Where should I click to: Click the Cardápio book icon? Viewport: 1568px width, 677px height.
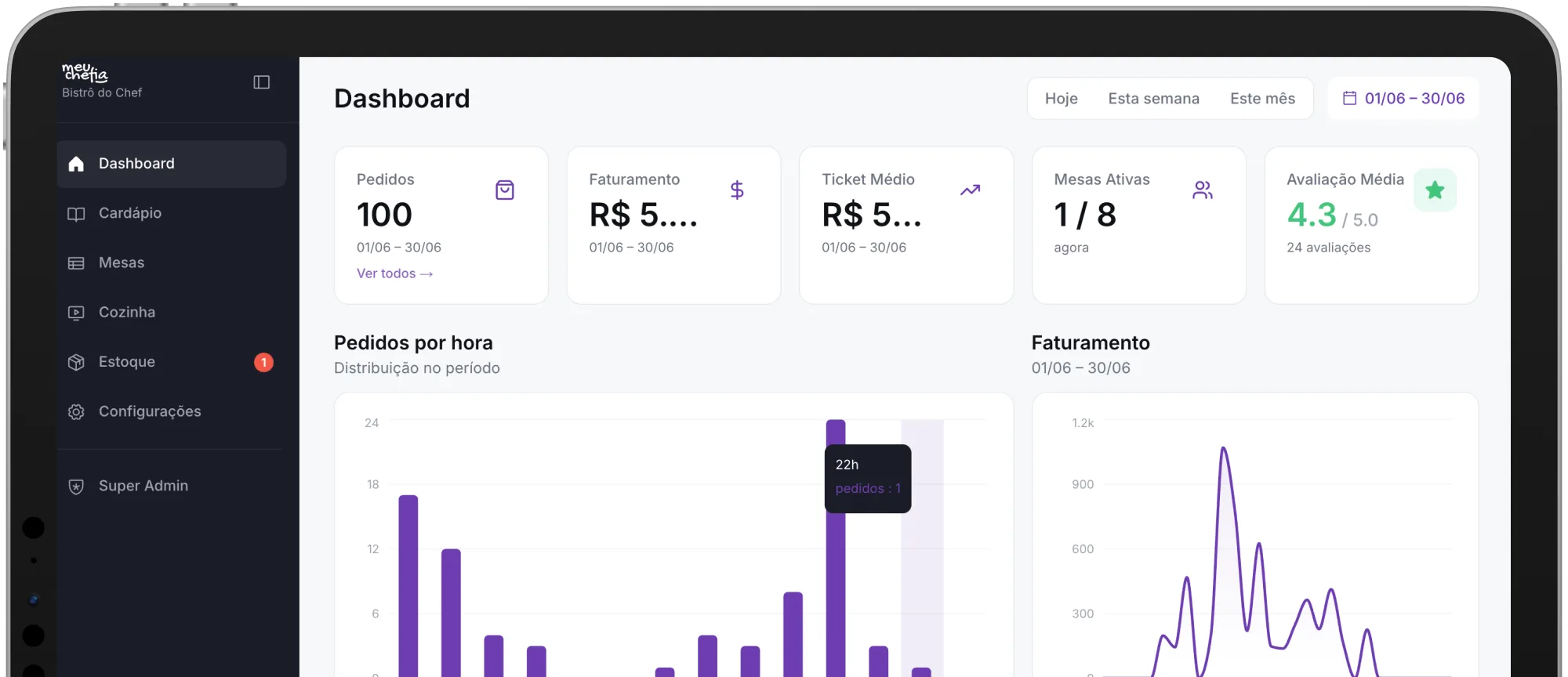click(76, 214)
